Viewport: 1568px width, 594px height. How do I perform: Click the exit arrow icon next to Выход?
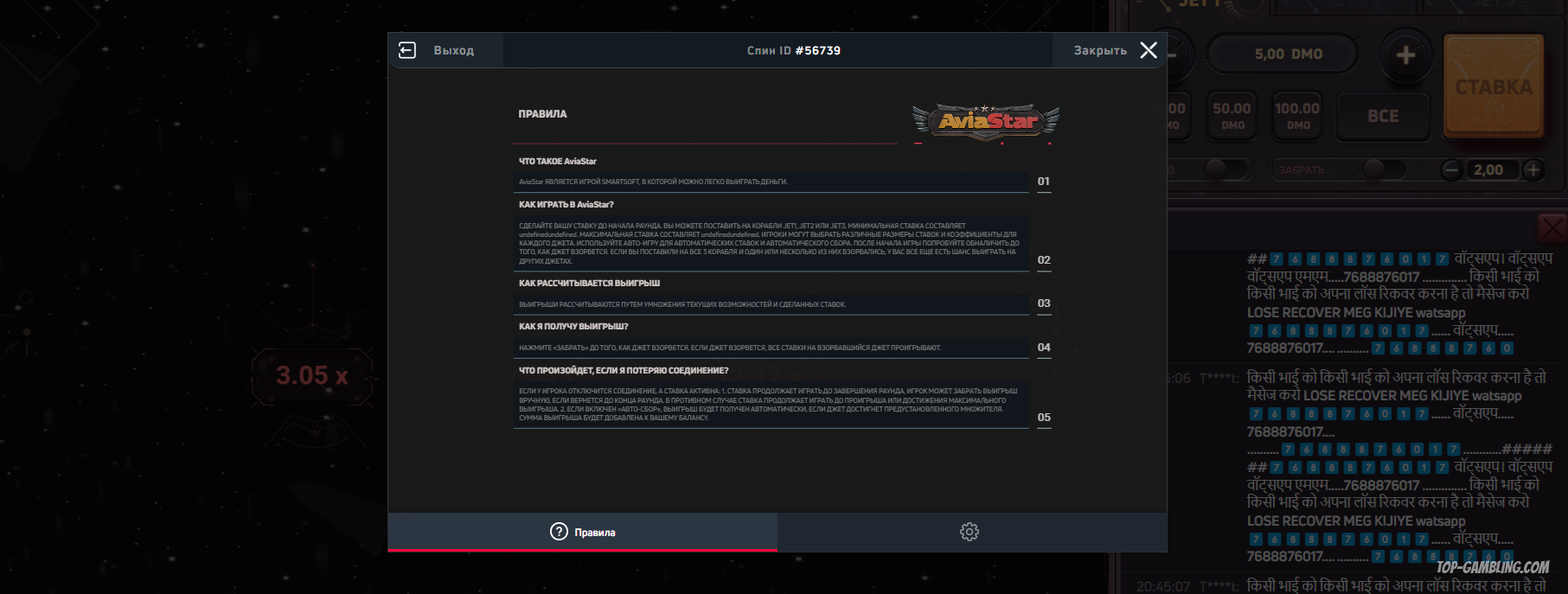point(407,51)
